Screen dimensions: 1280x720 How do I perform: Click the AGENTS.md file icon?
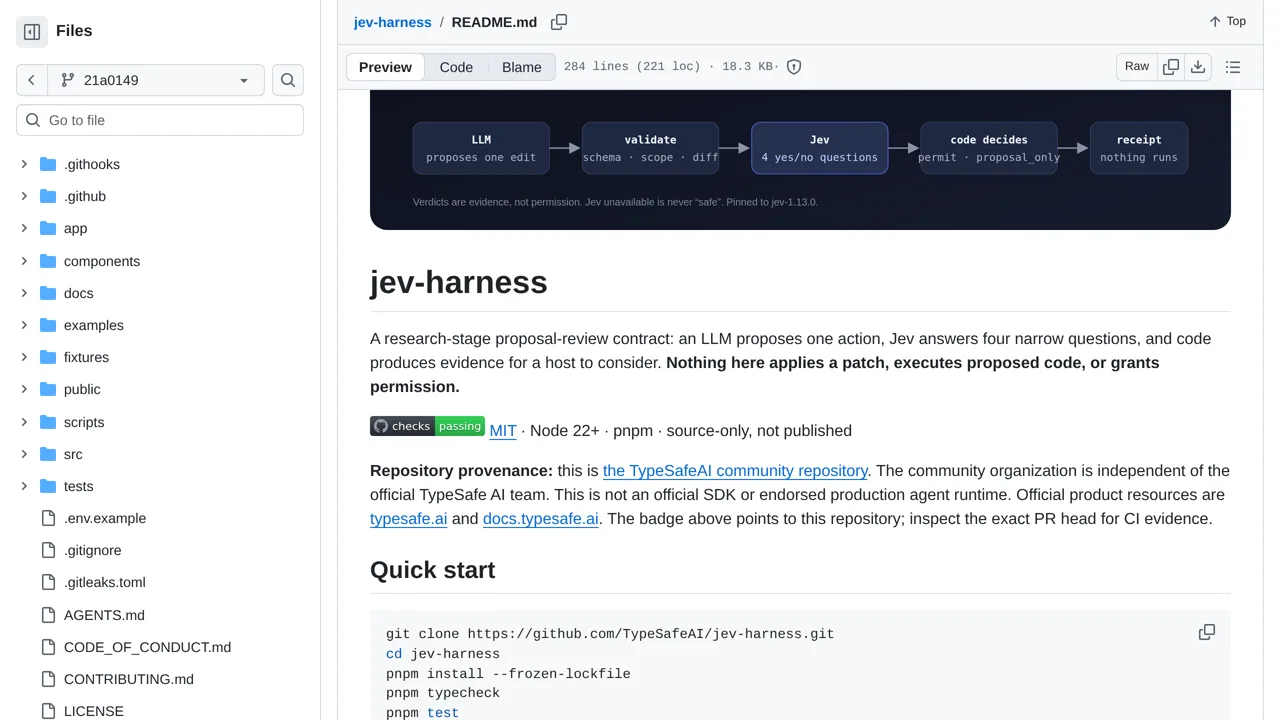coord(48,615)
